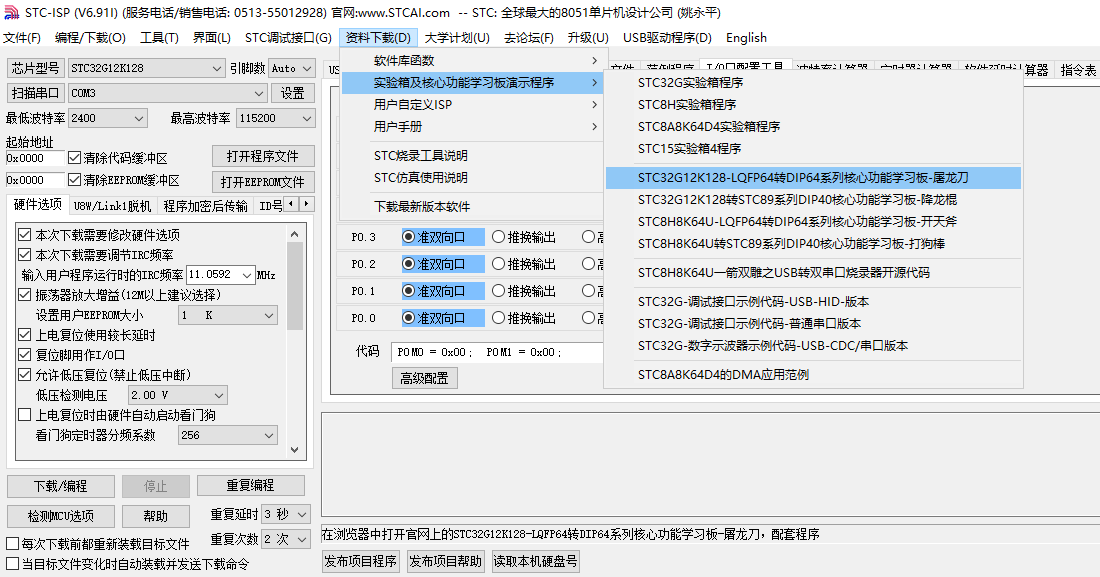This screenshot has width=1100, height=577.
Task: Enable 每次下载前都重新装载目标文件
Action: point(12,543)
